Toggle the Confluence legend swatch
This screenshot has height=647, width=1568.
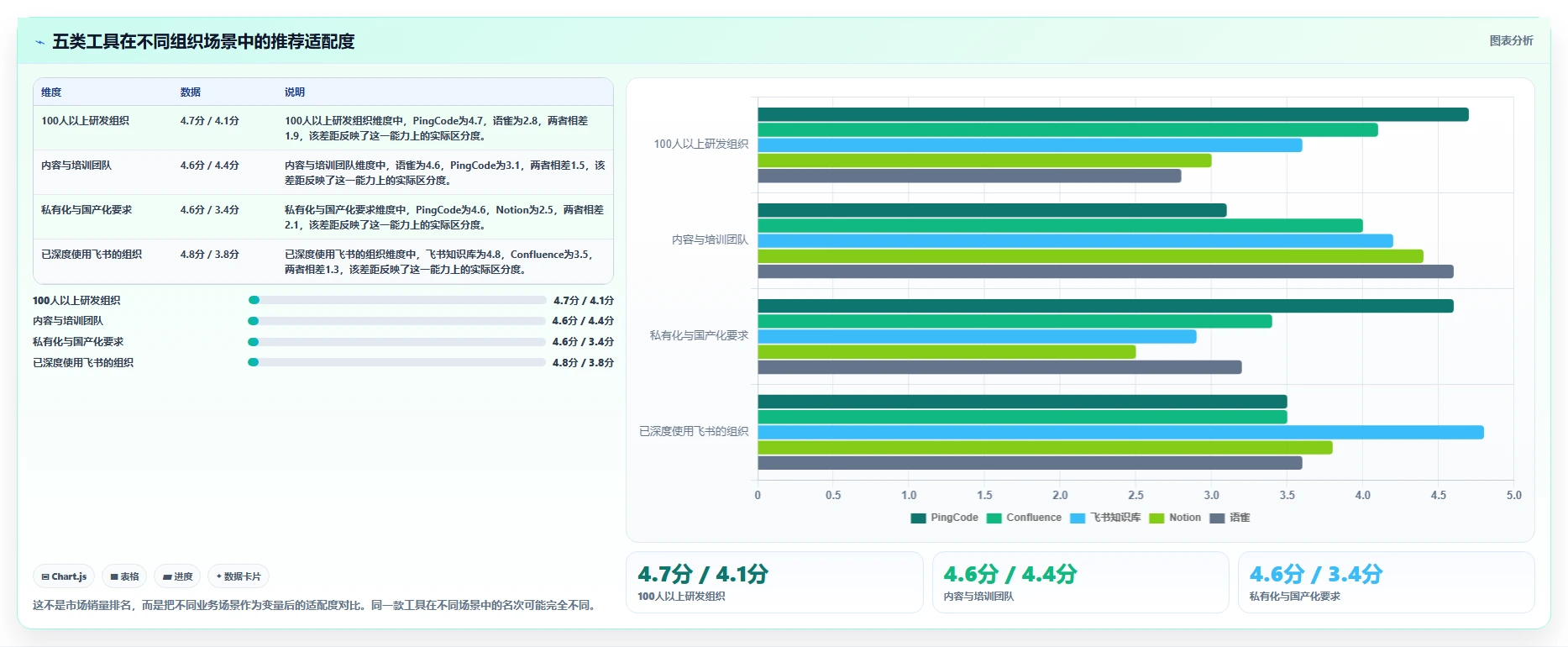(994, 518)
